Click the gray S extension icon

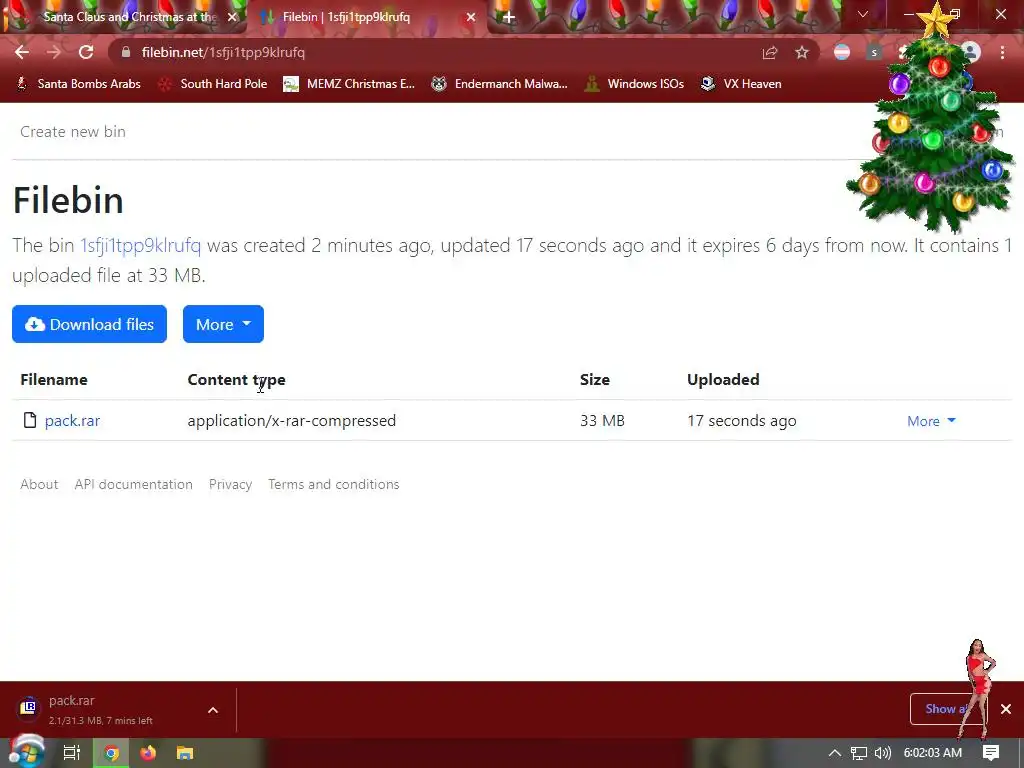874,52
